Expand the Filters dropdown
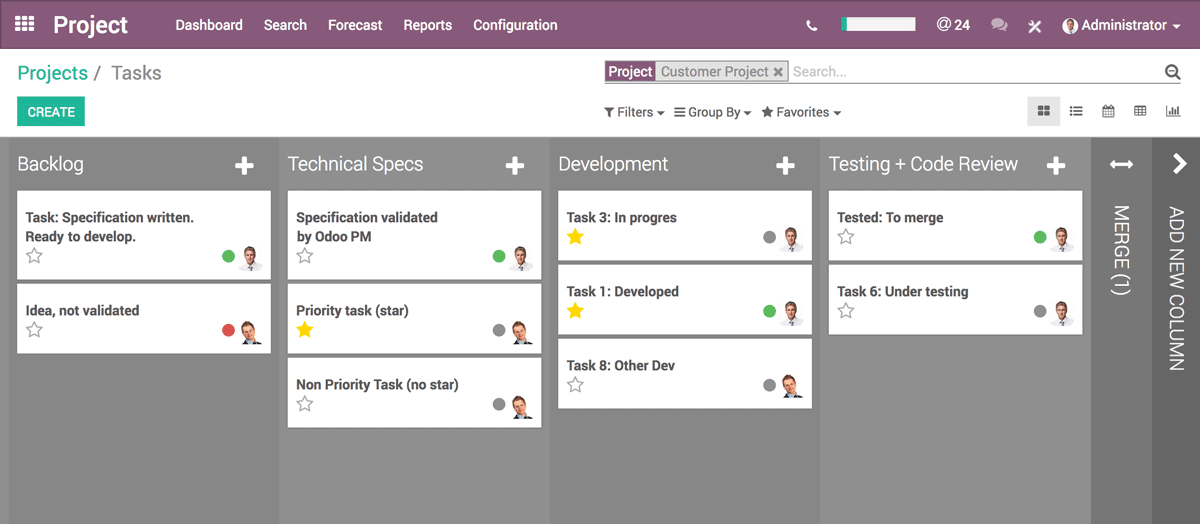Screen dimensions: 1200x524 (x=634, y=113)
